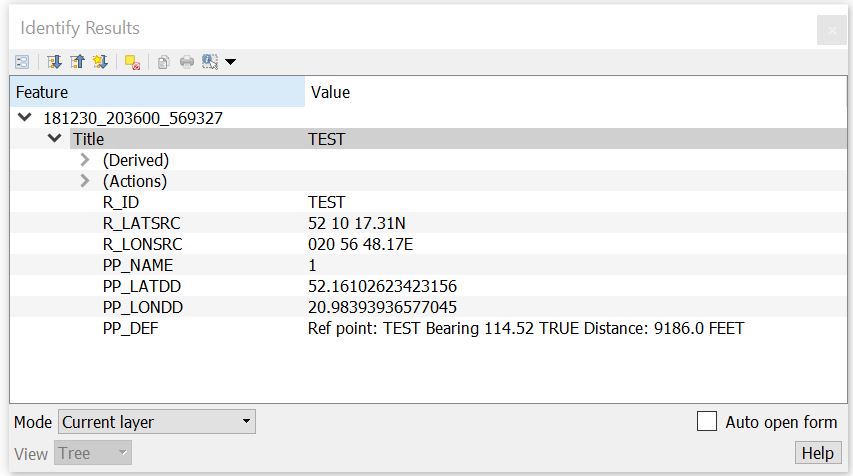
Task: Click value 20.98393936577045
Action: [382, 307]
